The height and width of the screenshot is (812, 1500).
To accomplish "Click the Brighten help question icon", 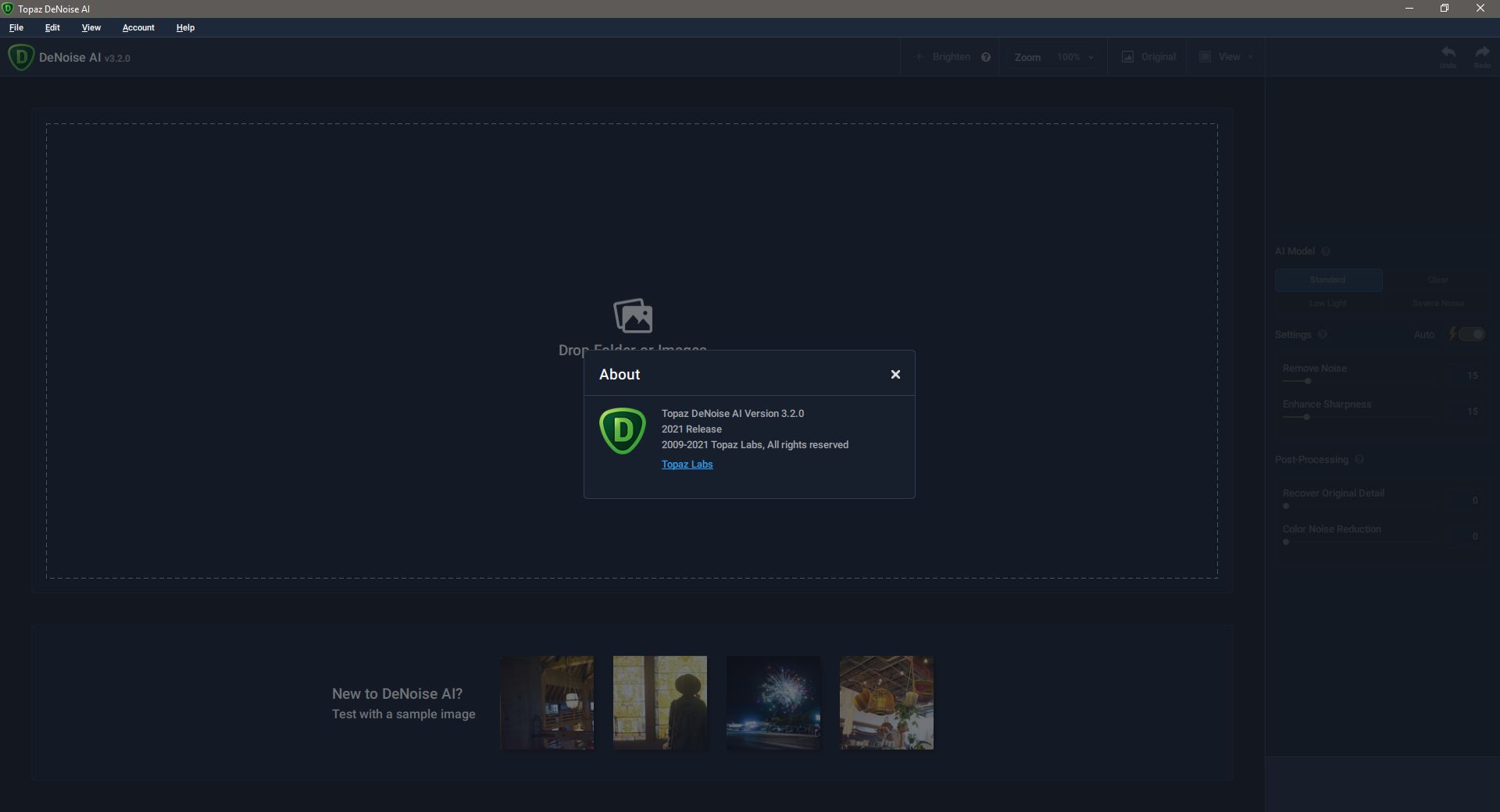I will 986,57.
